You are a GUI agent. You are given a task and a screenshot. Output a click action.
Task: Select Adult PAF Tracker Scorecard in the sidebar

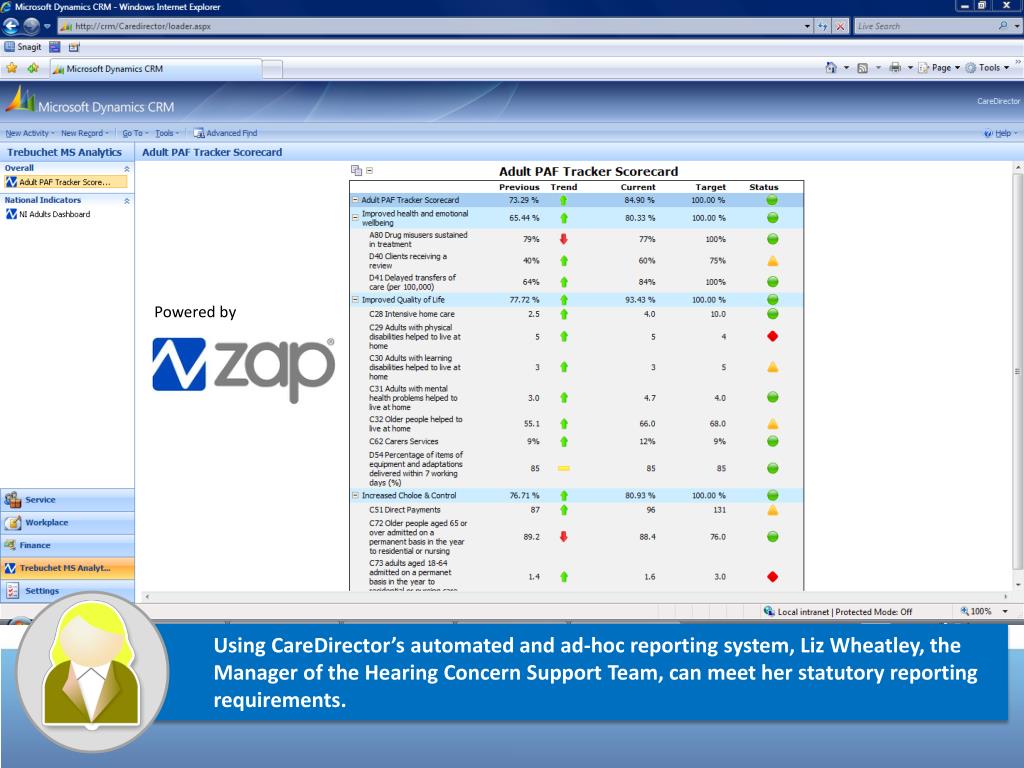coord(65,182)
